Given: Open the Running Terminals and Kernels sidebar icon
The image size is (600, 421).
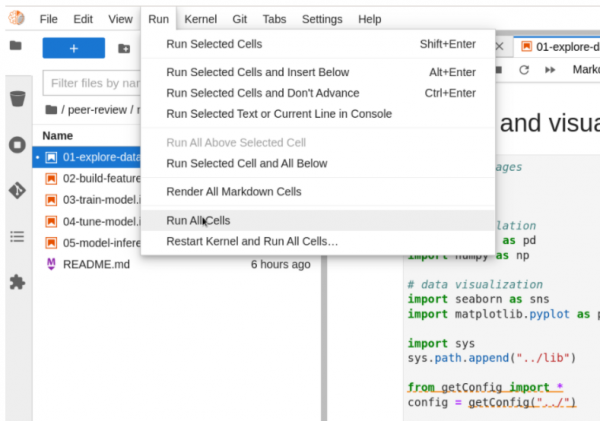Looking at the screenshot, I should tap(16, 144).
